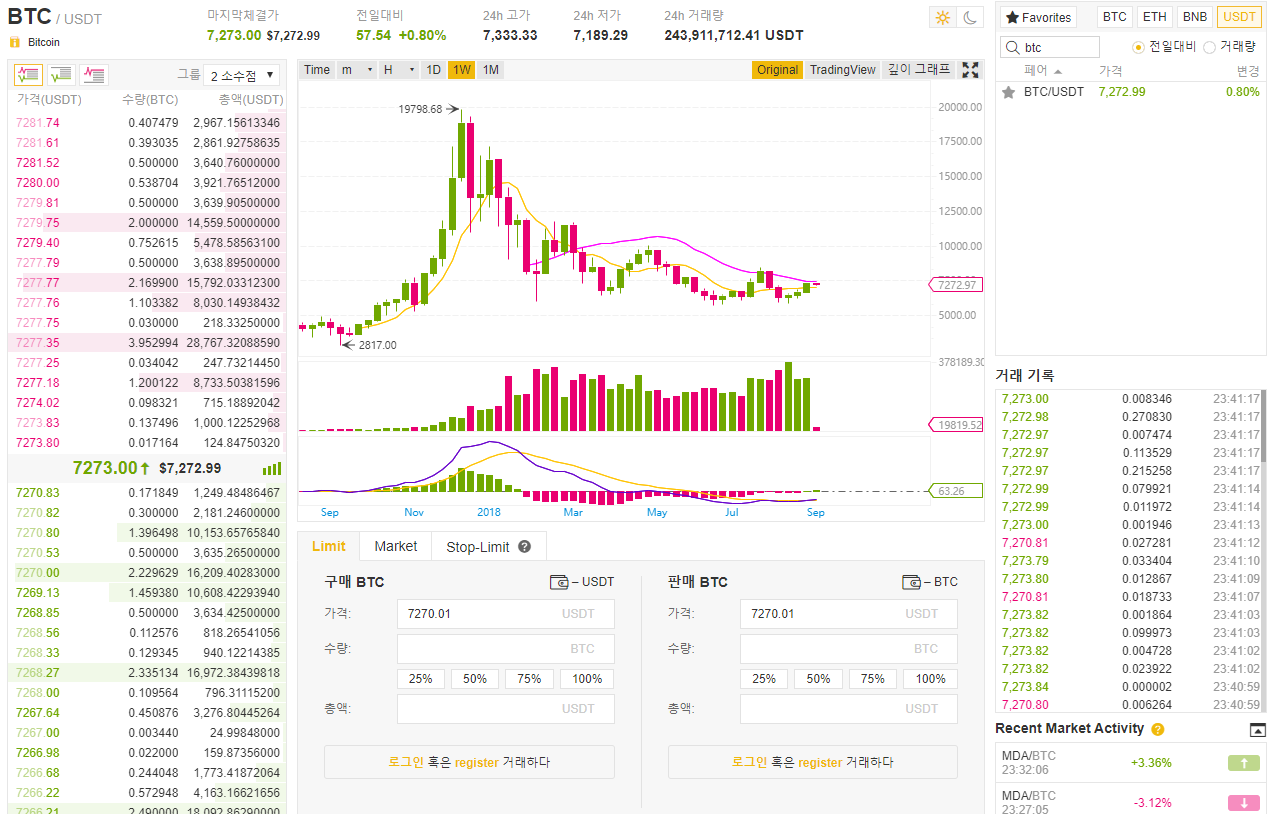
Task: Click the Bitcoin coin info icon
Action: coord(15,42)
